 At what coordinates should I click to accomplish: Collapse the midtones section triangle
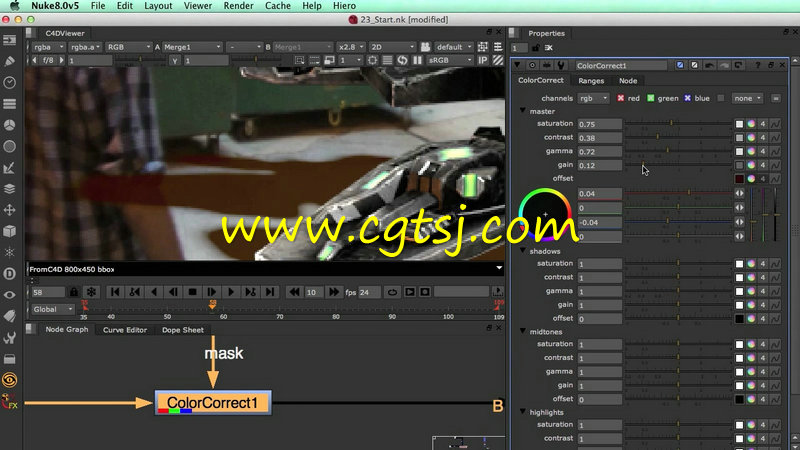tap(522, 331)
